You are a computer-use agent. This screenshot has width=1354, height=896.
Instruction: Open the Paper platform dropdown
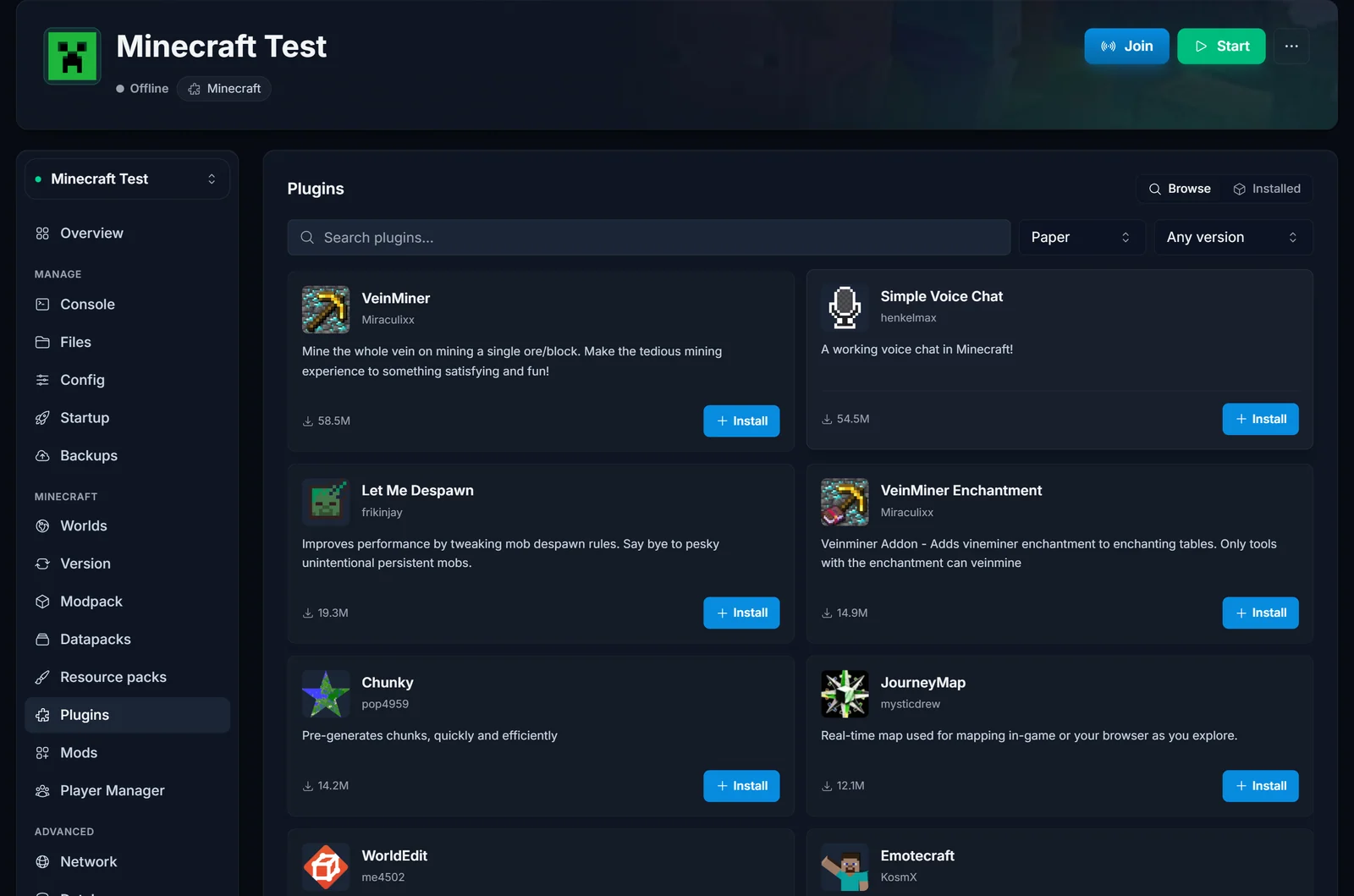point(1082,238)
